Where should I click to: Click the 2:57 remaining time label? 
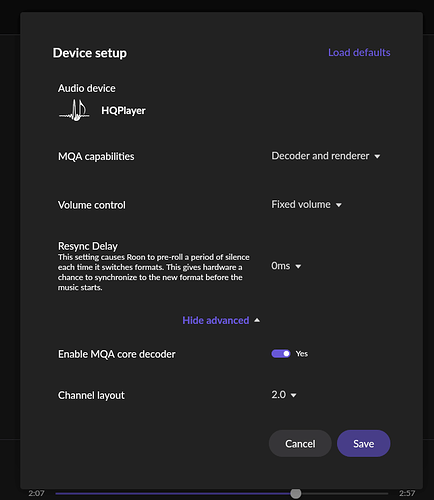click(x=407, y=493)
